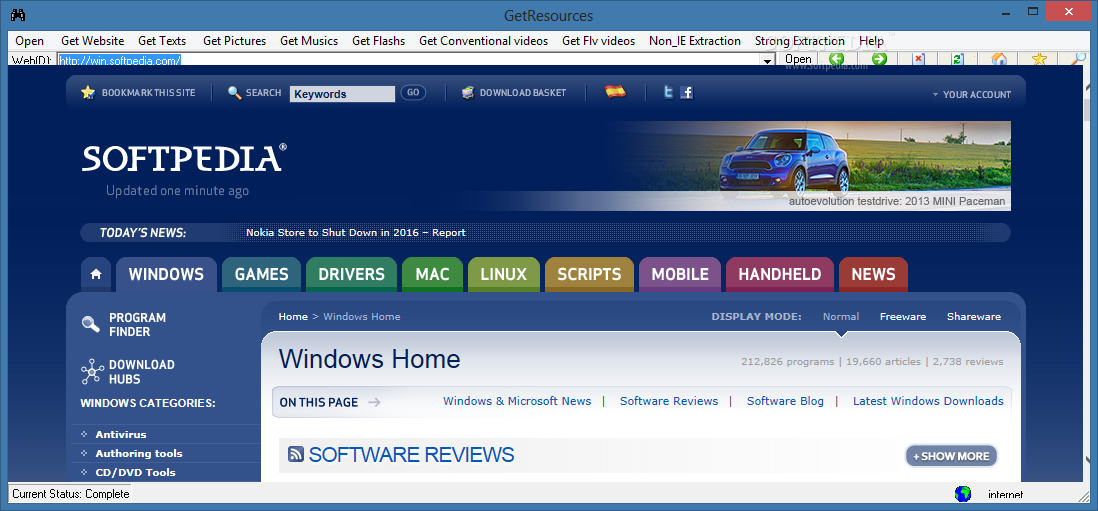Switch to the GAMES tab

coord(261,274)
